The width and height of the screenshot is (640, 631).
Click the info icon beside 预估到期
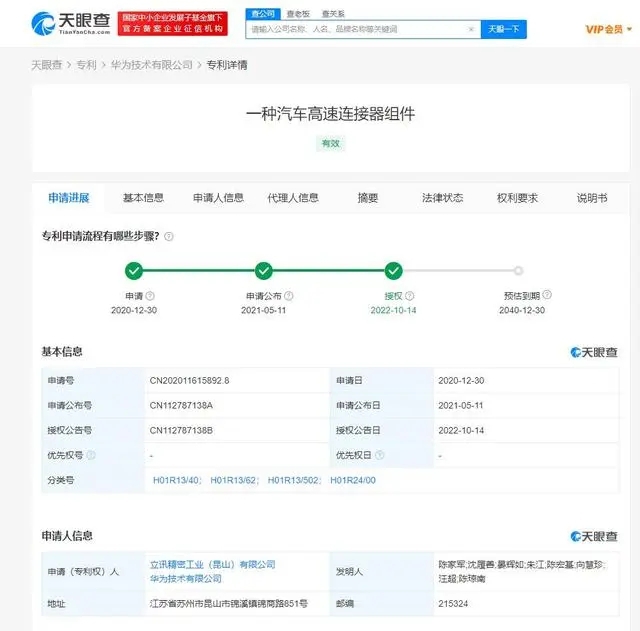point(547,296)
